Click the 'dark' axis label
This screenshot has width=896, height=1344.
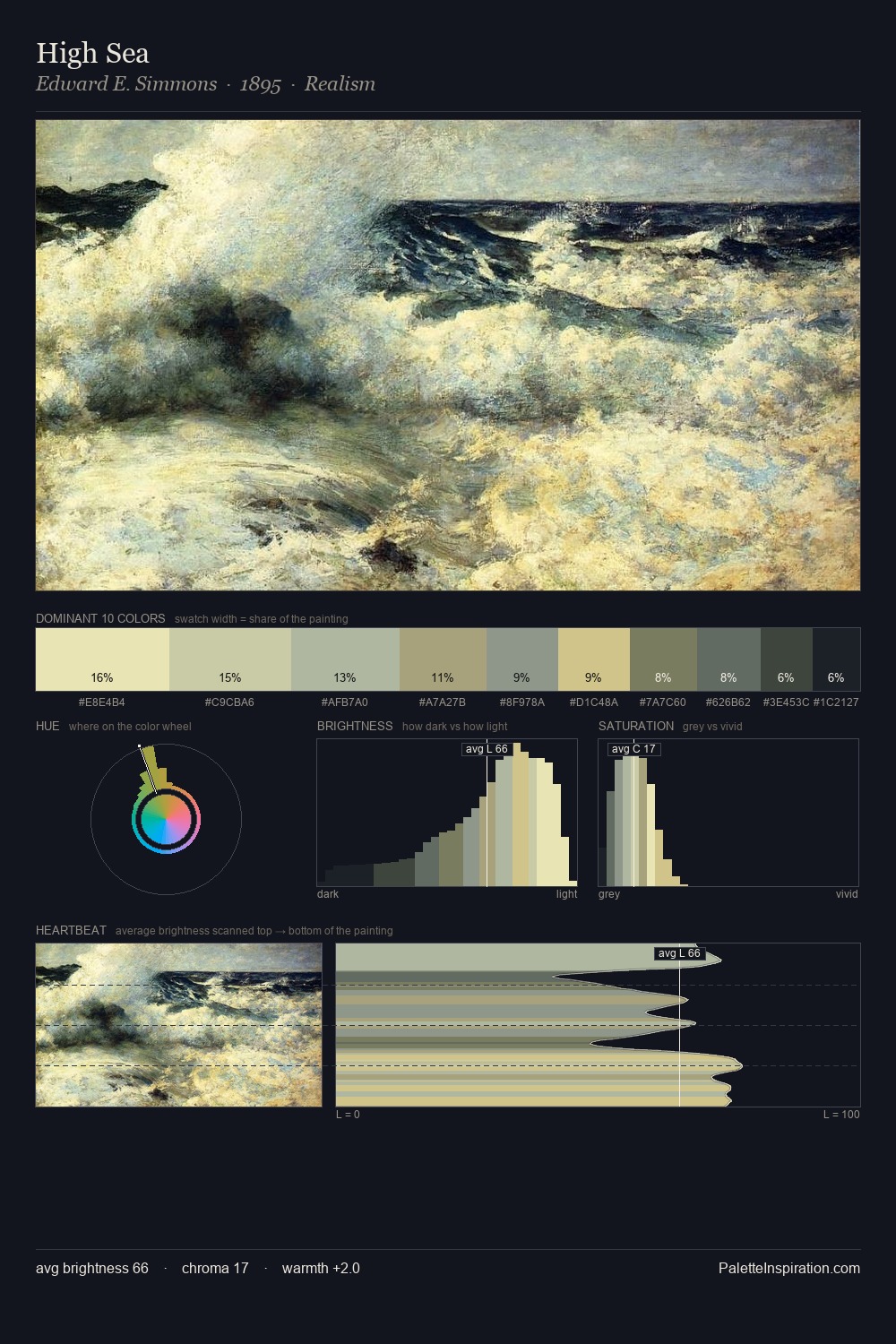pos(328,894)
